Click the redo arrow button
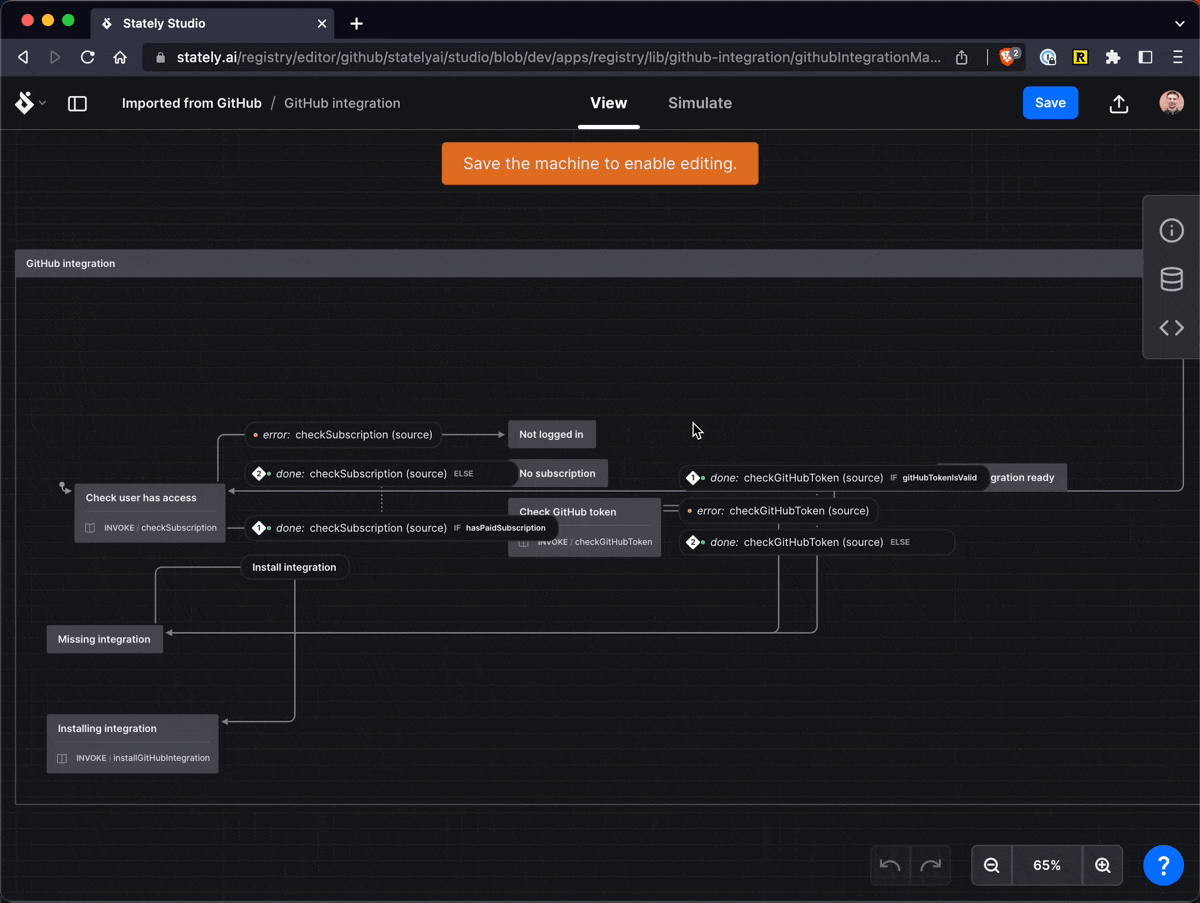The image size is (1200, 903). click(x=931, y=865)
